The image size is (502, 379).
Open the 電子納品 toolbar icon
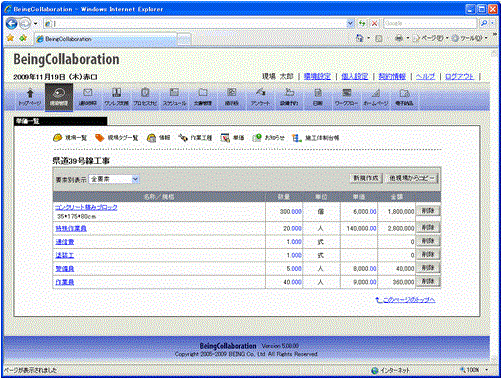(x=404, y=97)
